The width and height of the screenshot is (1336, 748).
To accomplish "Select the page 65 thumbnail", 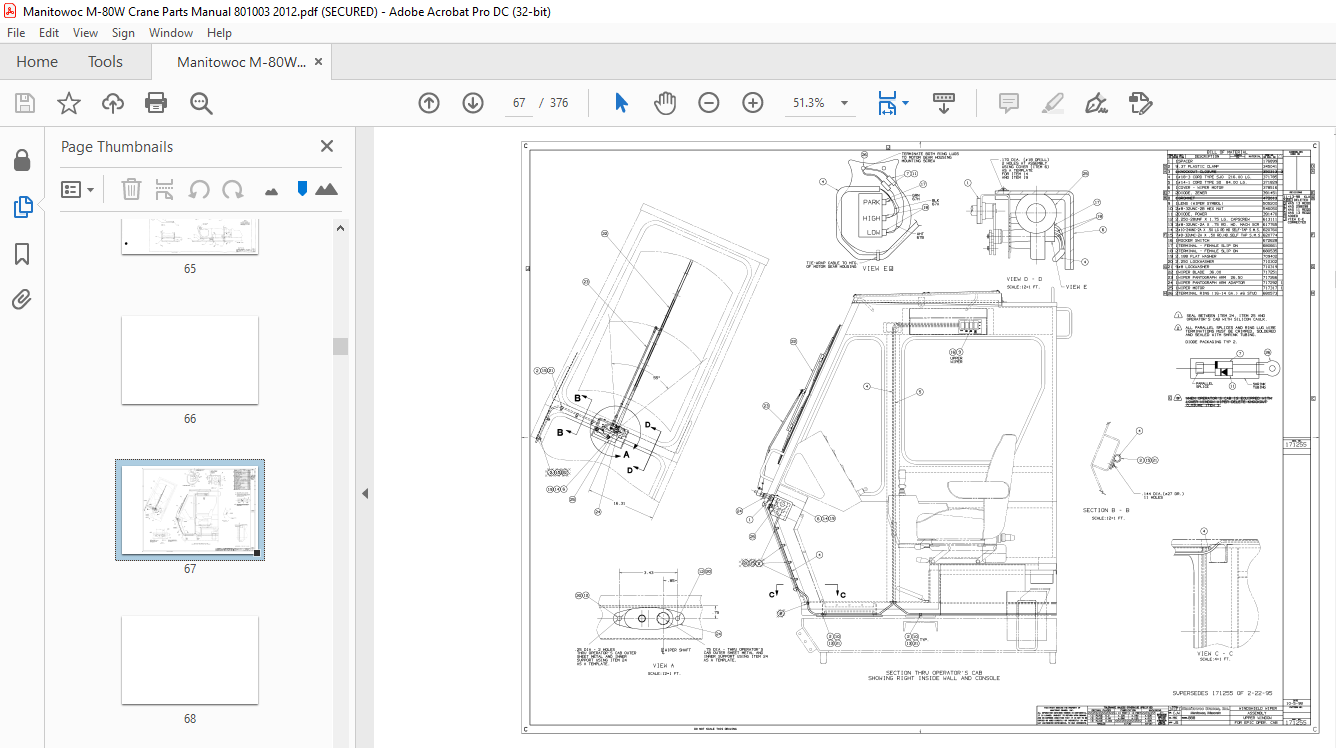I will (190, 236).
